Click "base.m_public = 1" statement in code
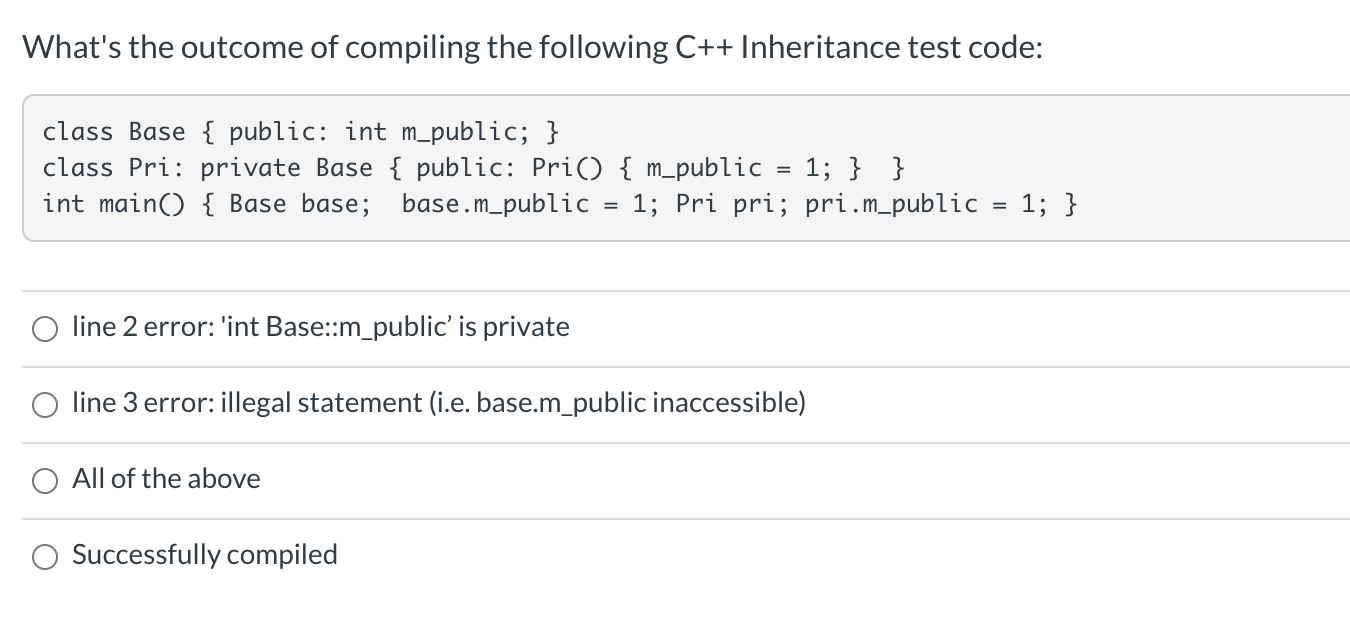 [524, 204]
